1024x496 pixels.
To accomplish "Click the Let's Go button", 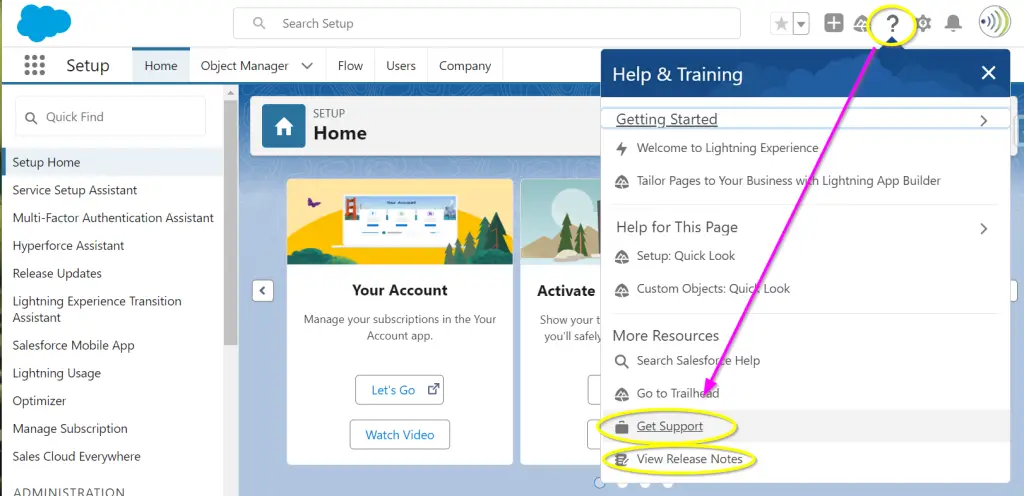I will coord(399,390).
